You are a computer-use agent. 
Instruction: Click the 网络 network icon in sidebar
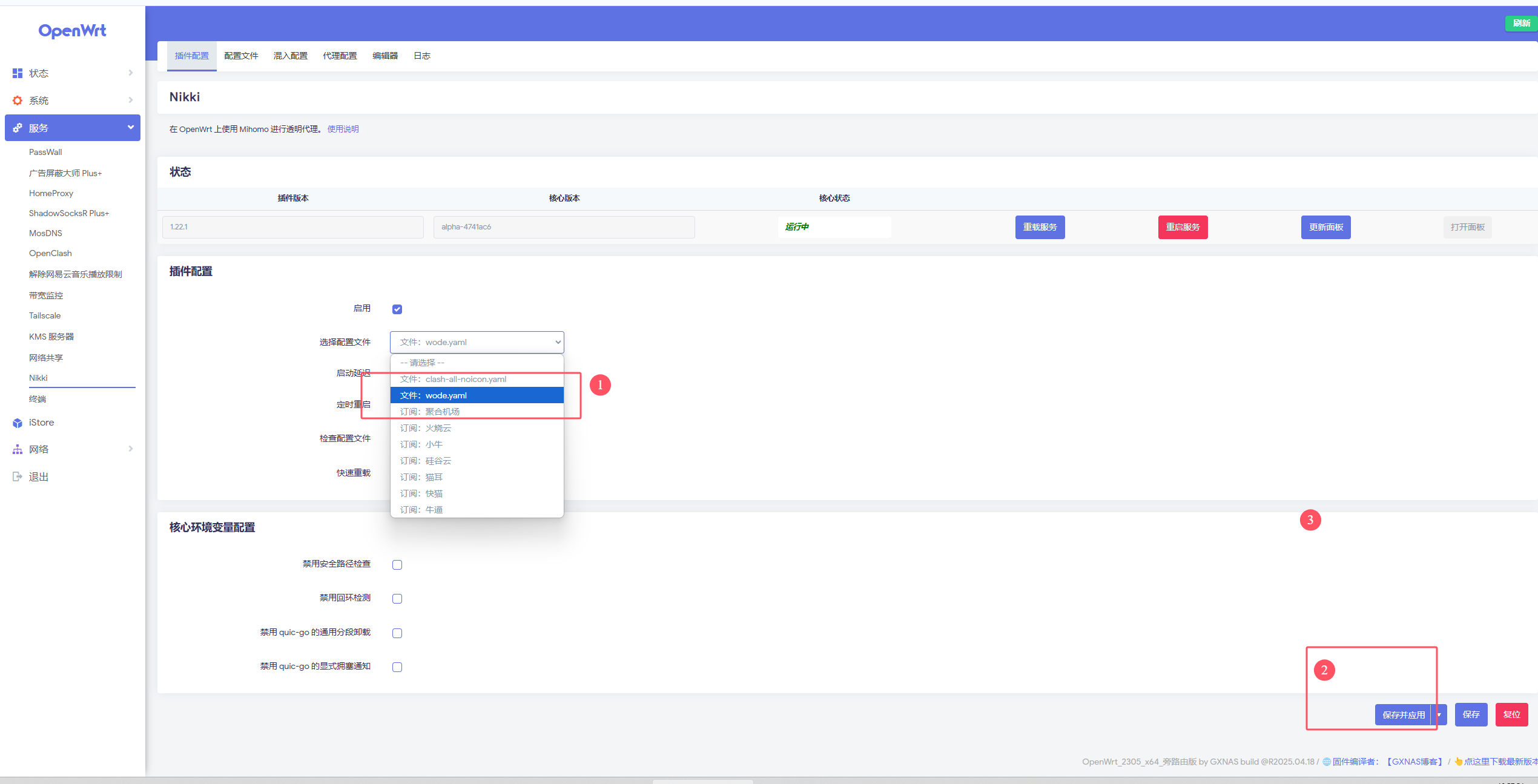tap(18, 449)
